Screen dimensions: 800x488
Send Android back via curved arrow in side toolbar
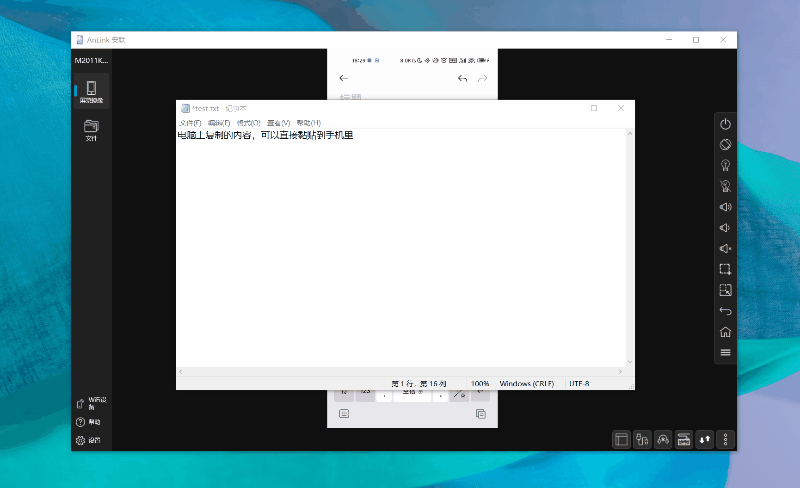[x=725, y=311]
